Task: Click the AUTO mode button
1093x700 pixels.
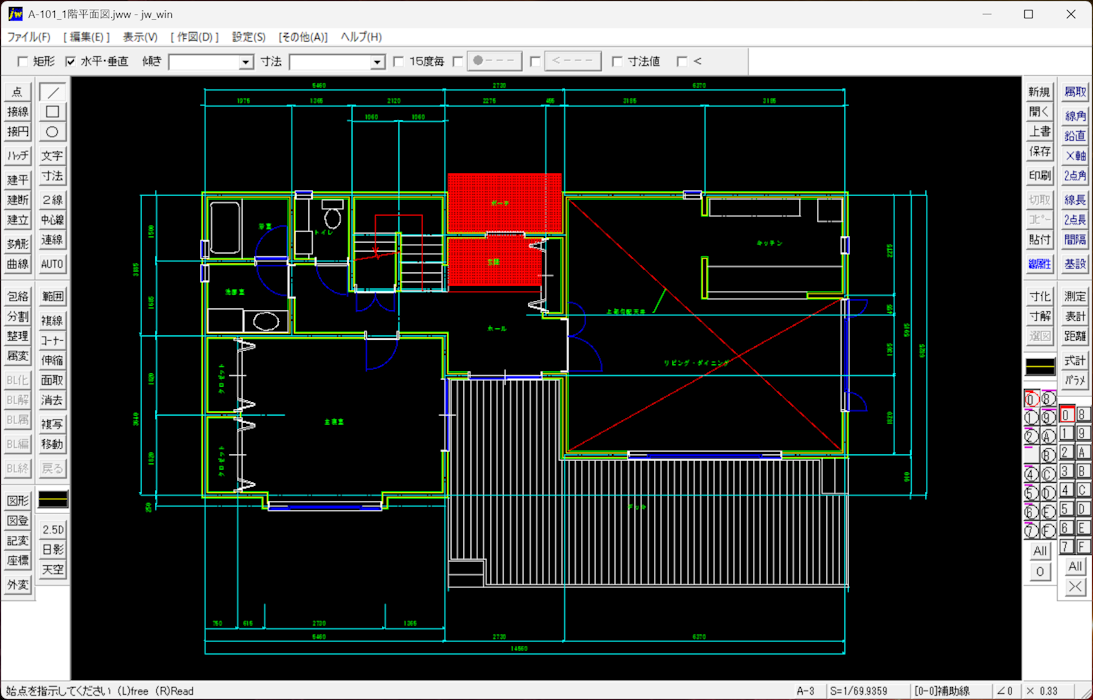Action: click(x=52, y=264)
